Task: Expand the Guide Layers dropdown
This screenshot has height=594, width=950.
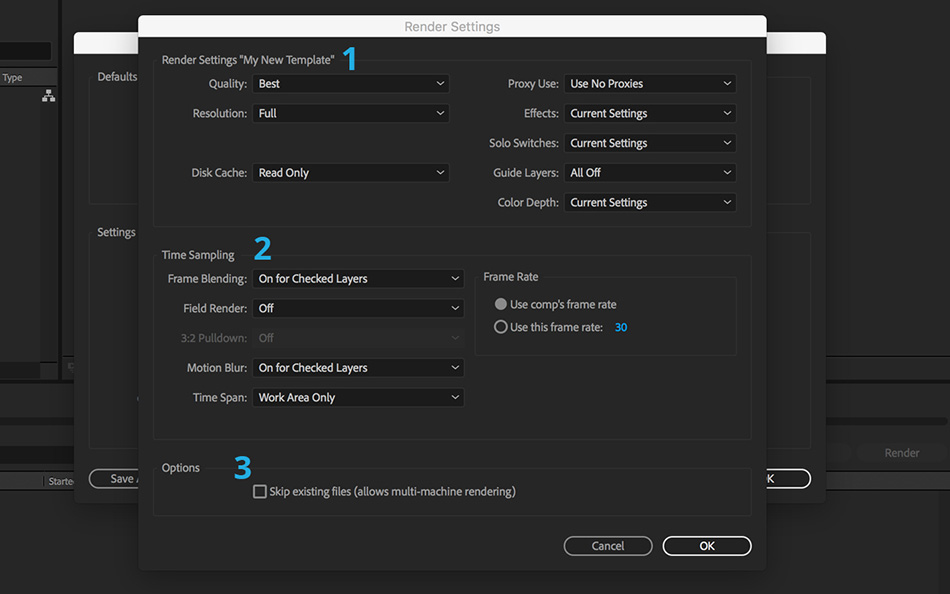Action: (650, 173)
